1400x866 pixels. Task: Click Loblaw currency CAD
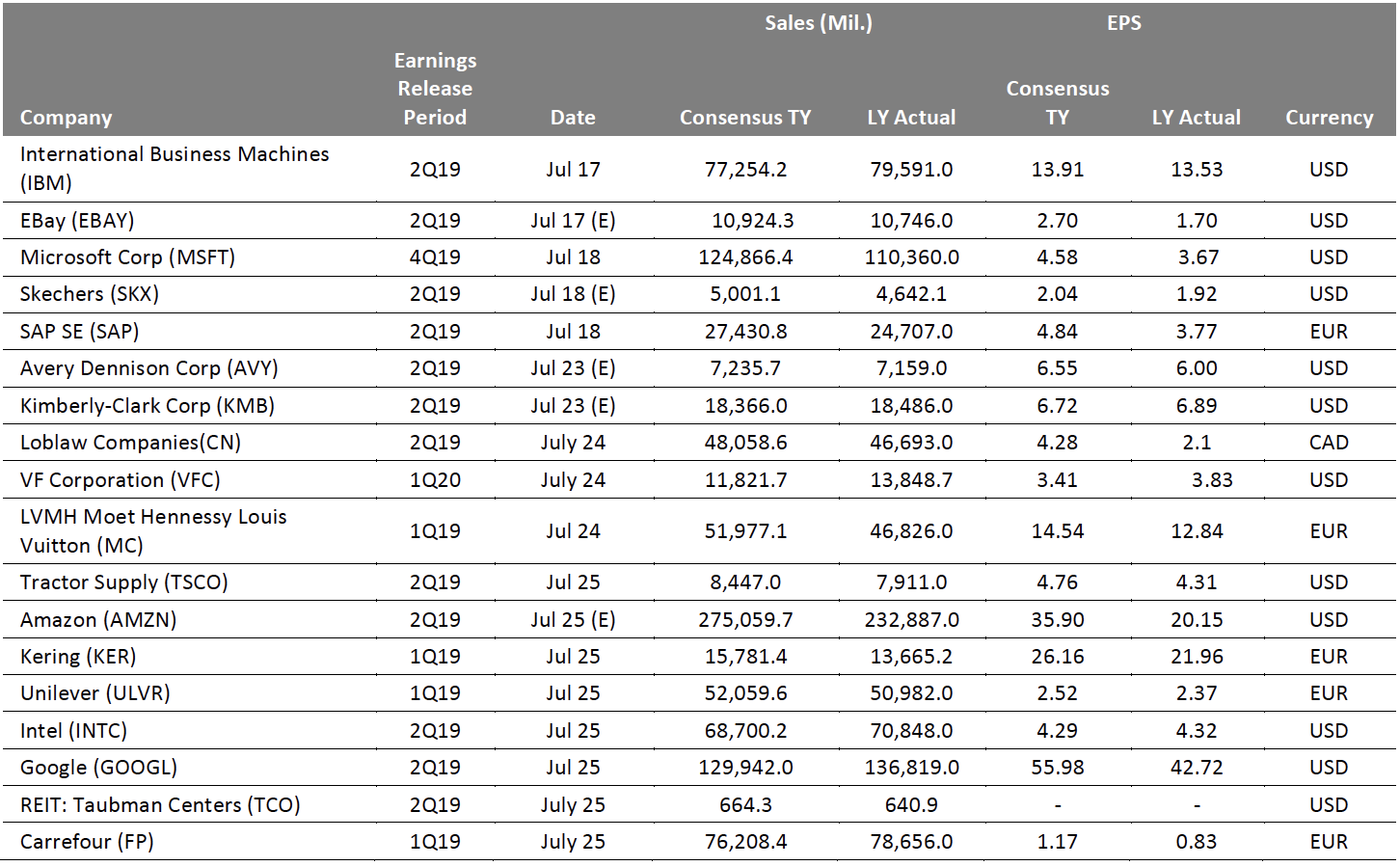[x=1329, y=443]
